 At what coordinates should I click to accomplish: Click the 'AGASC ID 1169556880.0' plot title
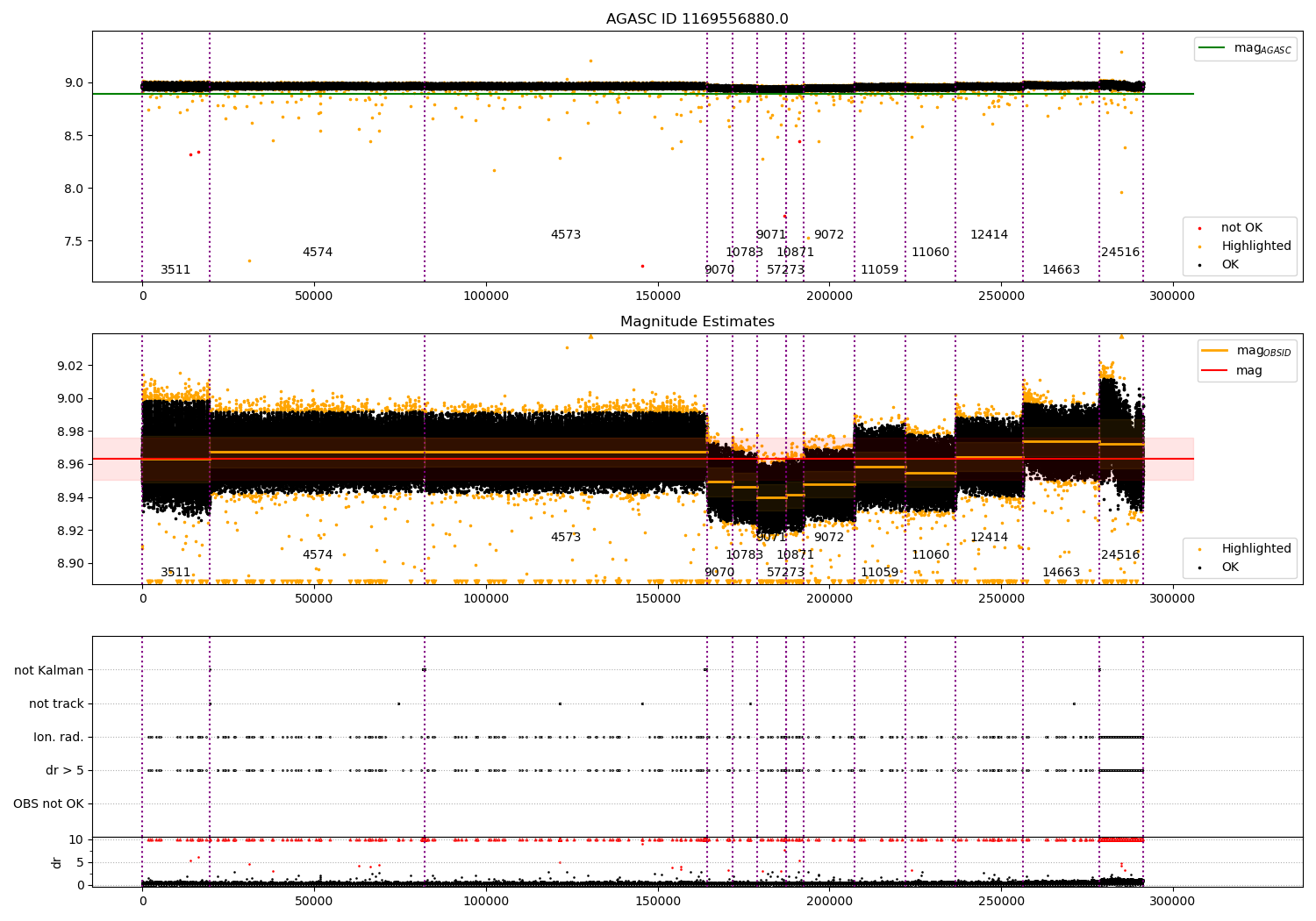(697, 19)
